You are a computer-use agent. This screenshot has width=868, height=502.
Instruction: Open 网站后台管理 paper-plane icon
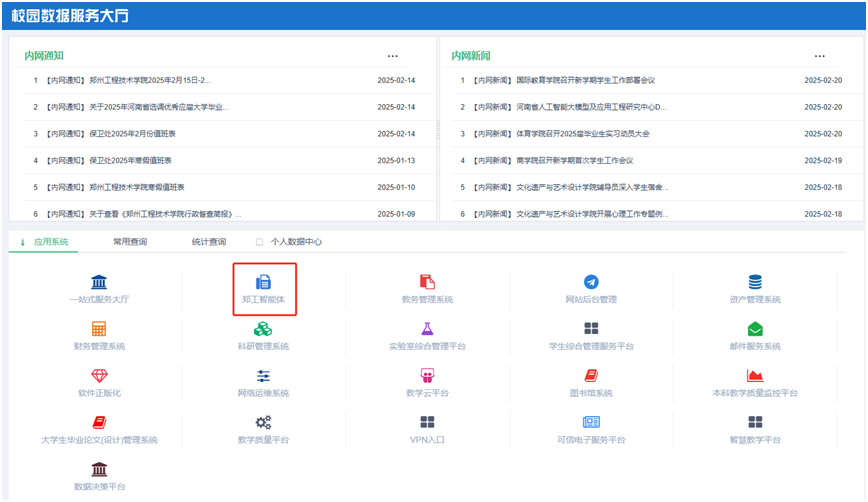click(591, 282)
